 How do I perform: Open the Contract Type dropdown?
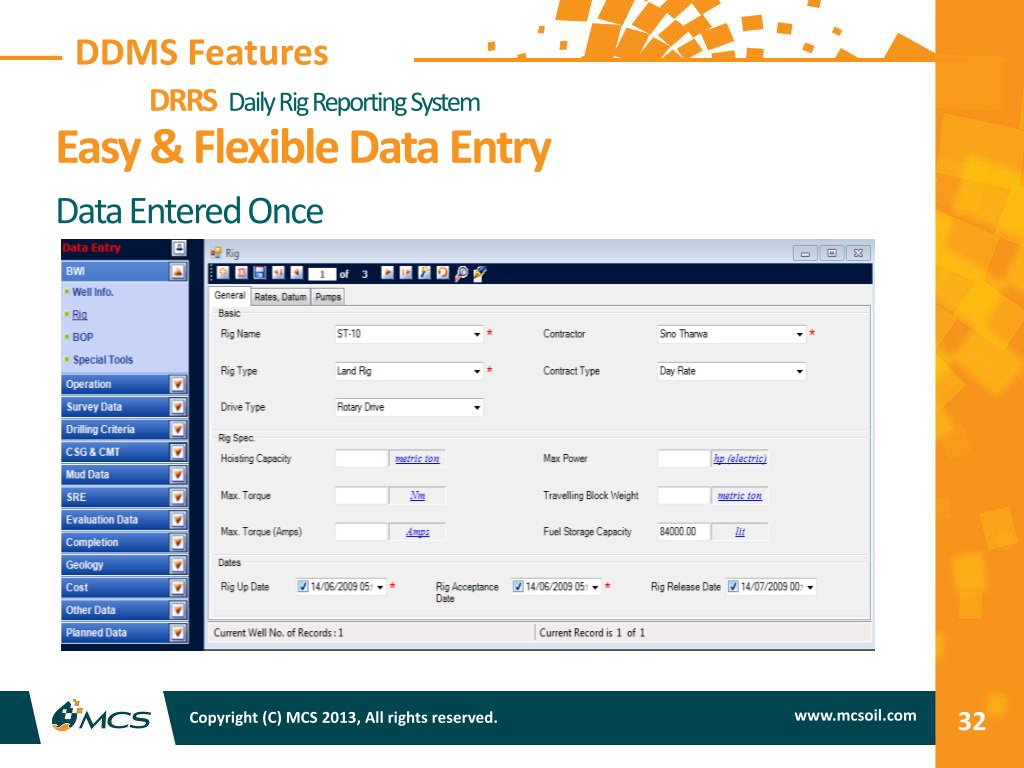(799, 371)
